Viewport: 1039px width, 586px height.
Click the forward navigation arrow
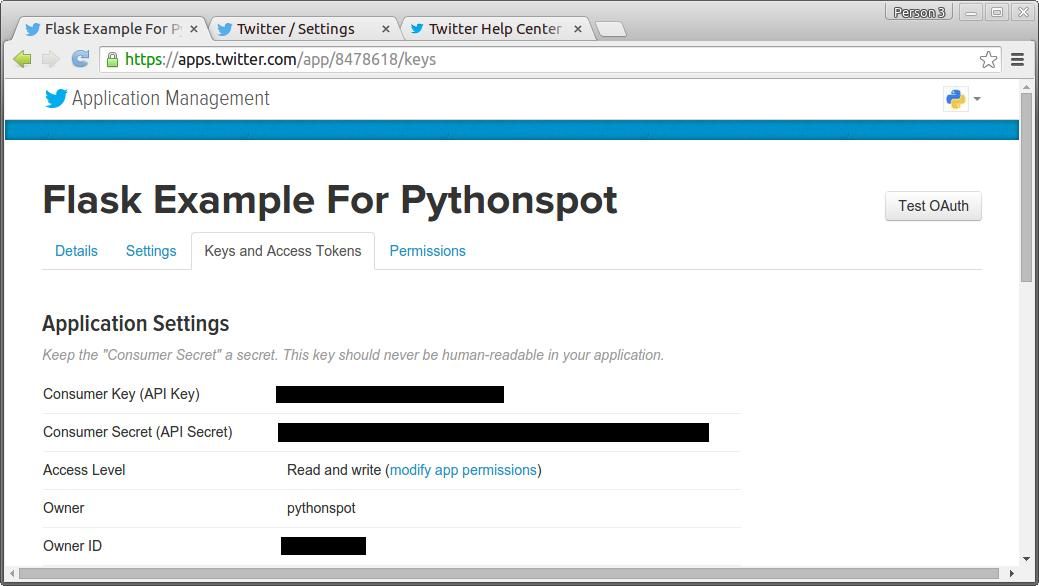pos(48,60)
